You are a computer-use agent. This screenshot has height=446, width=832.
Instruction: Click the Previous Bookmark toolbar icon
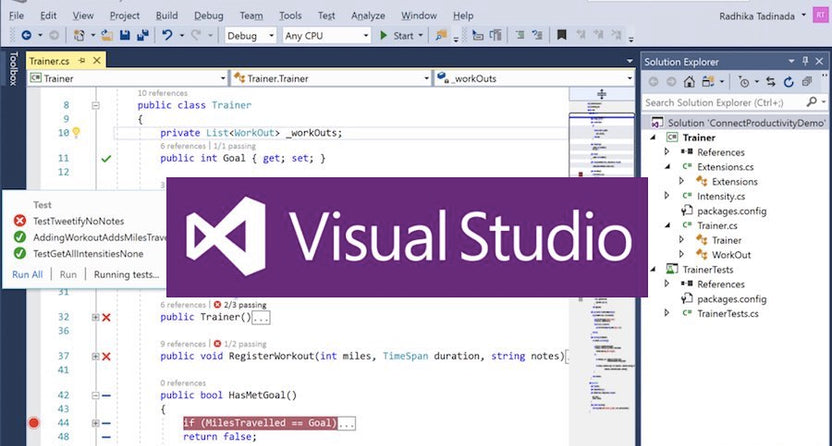pyautogui.click(x=580, y=35)
